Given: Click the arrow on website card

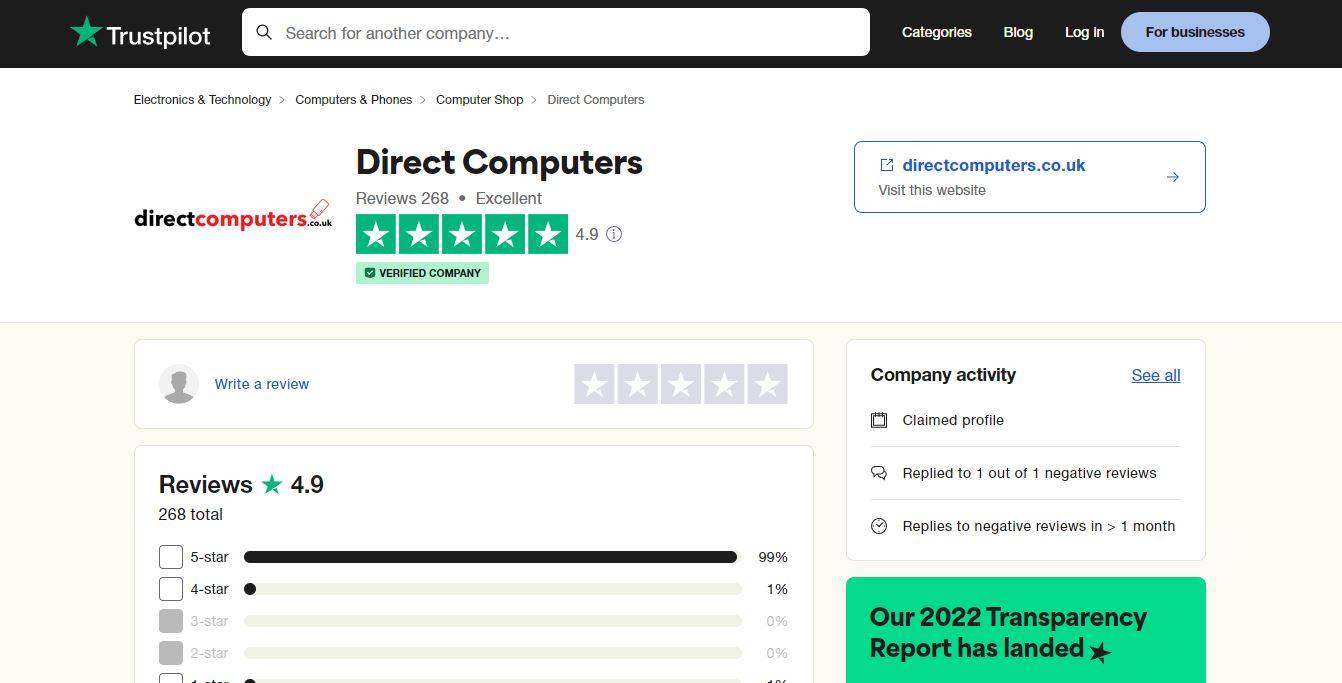Looking at the screenshot, I should coord(1173,177).
